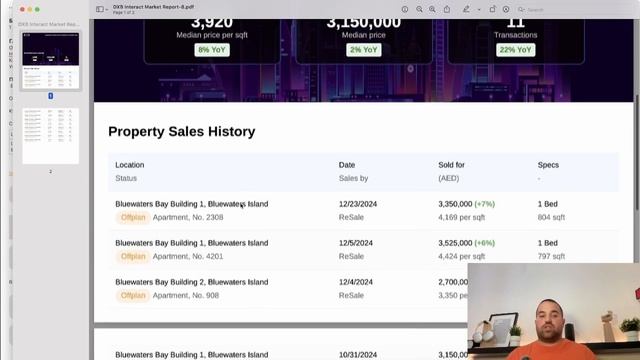Image resolution: width=640 pixels, height=360 pixels.
Task: Click the price 3,350,000 (+7%)
Action: (x=467, y=204)
